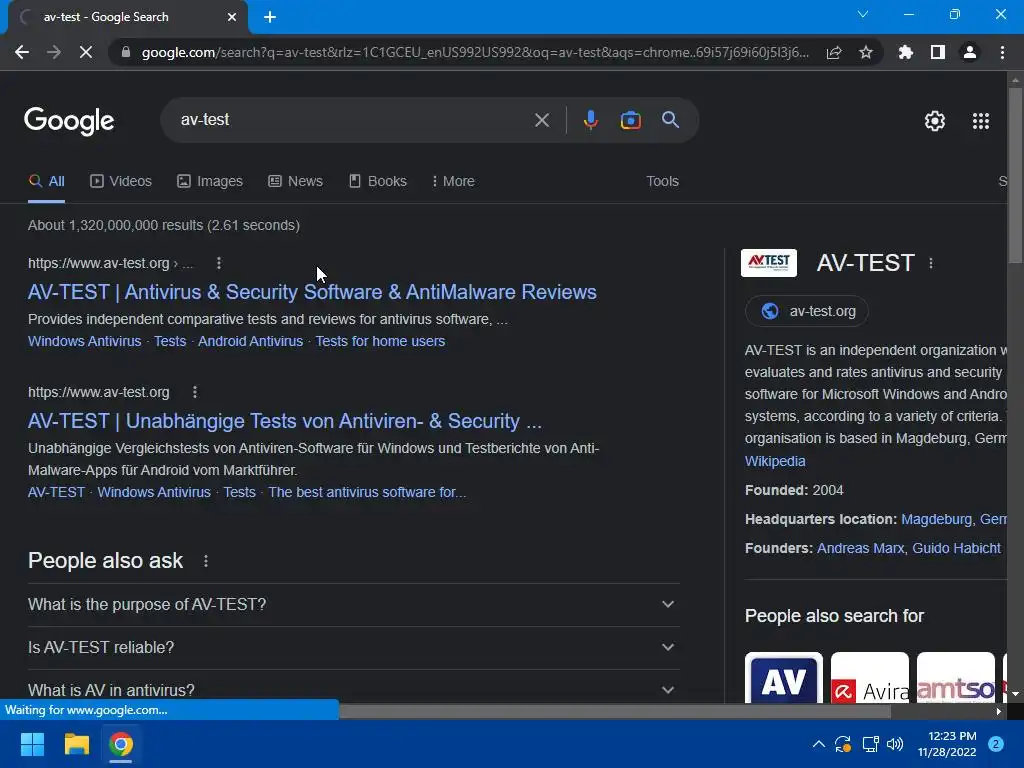
Task: Open the Google apps grid
Action: [x=981, y=121]
